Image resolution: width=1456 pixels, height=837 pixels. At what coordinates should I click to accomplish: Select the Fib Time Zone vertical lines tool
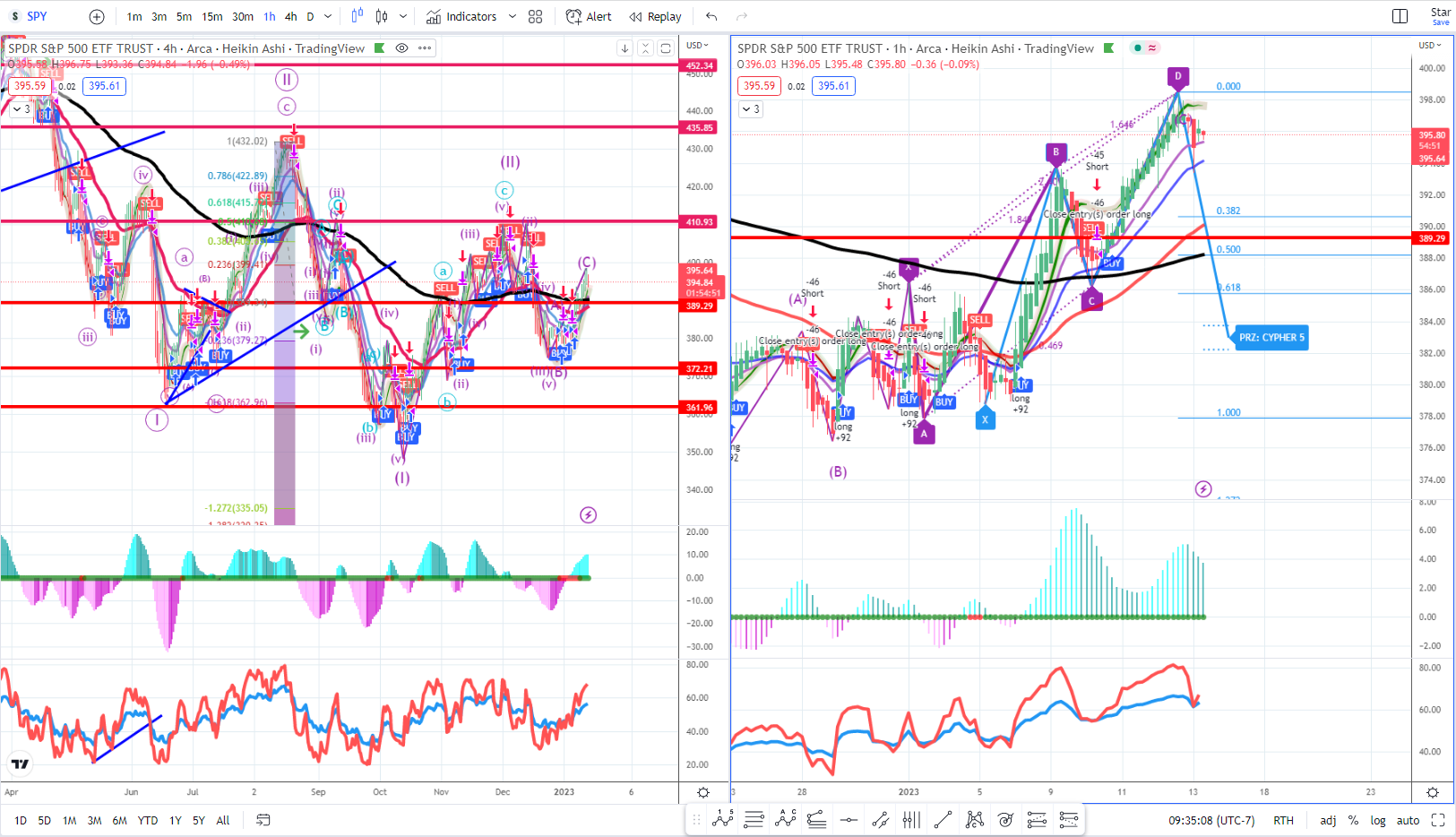(911, 819)
